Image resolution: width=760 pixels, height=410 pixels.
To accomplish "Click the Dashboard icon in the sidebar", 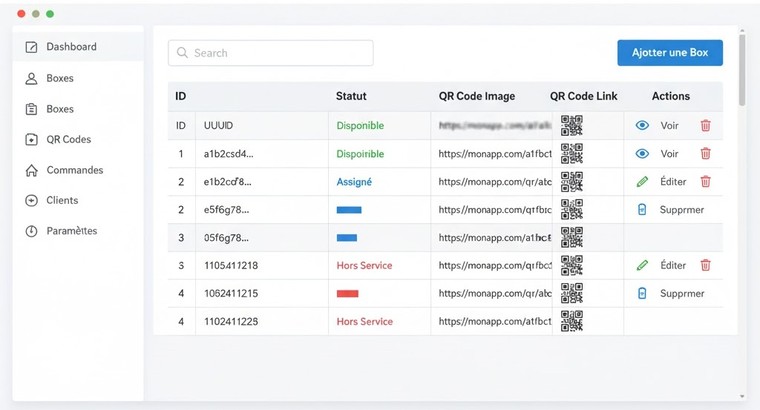I will [31, 47].
